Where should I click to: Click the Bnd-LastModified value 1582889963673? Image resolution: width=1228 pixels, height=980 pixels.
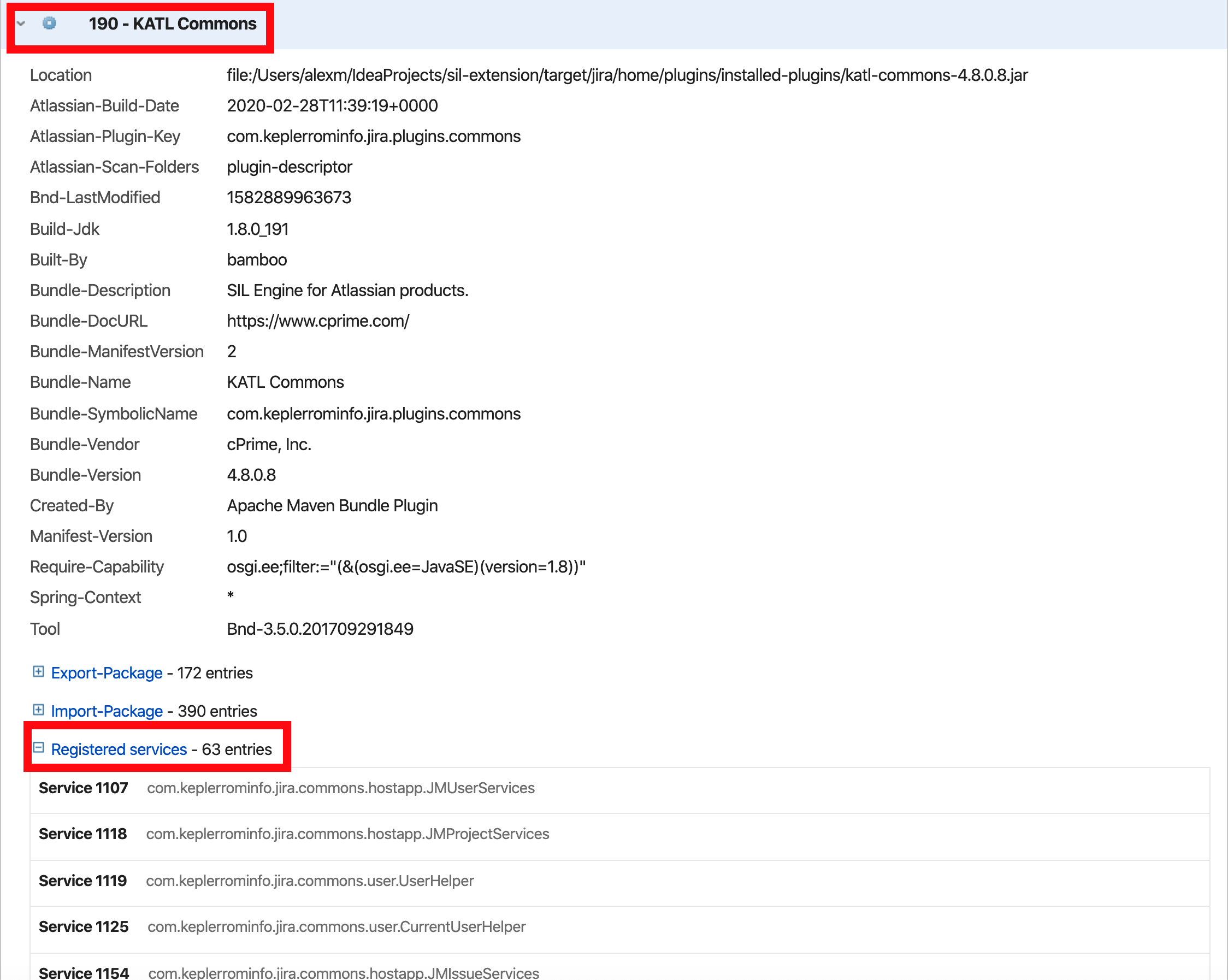289,198
